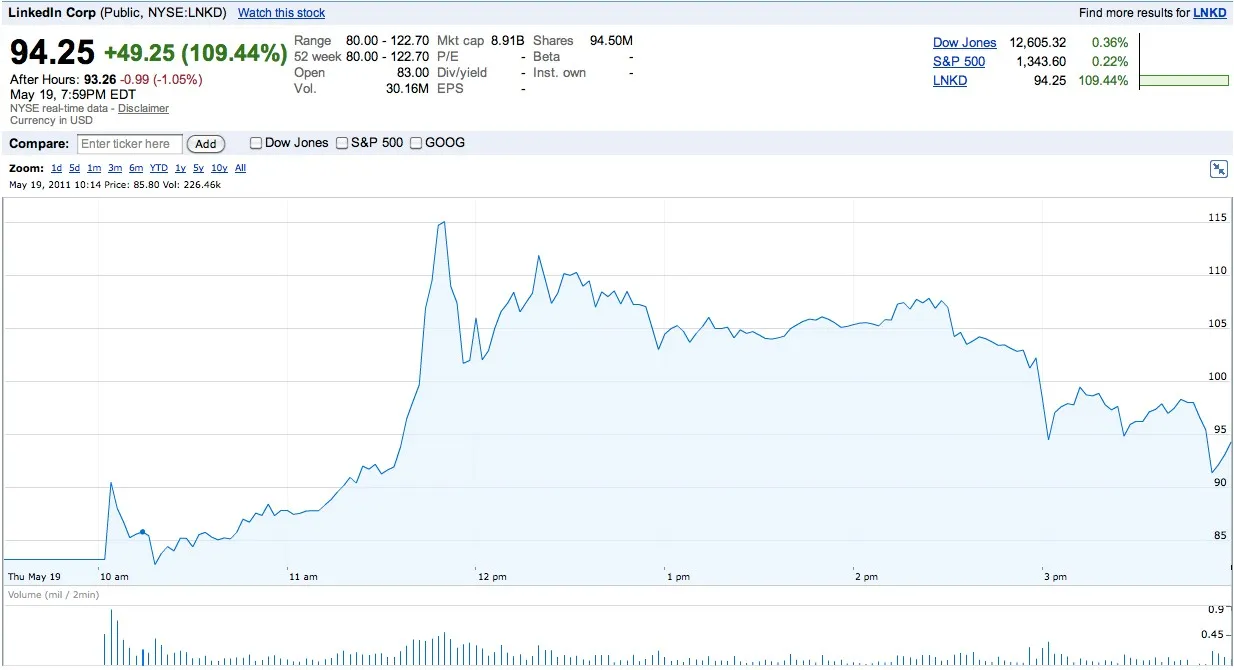Click the +49.25 (109.44%) change value
Image resolution: width=1234 pixels, height=670 pixels.
[x=195, y=53]
